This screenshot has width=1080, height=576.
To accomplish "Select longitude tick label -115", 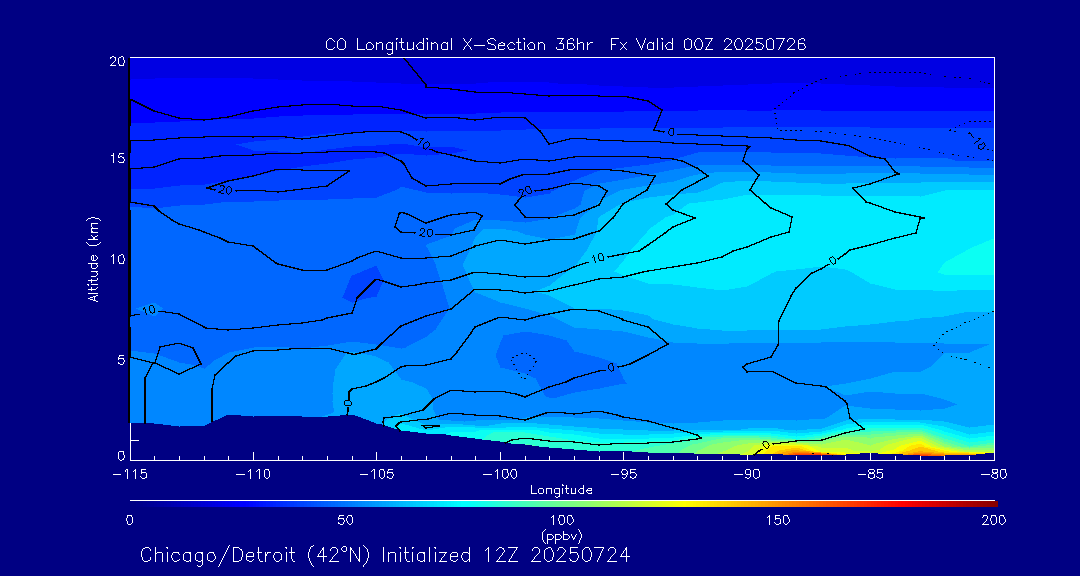I will point(129,475).
